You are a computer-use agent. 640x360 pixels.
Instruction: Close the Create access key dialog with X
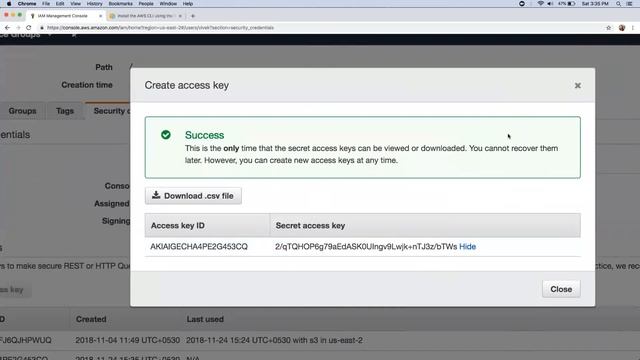578,86
